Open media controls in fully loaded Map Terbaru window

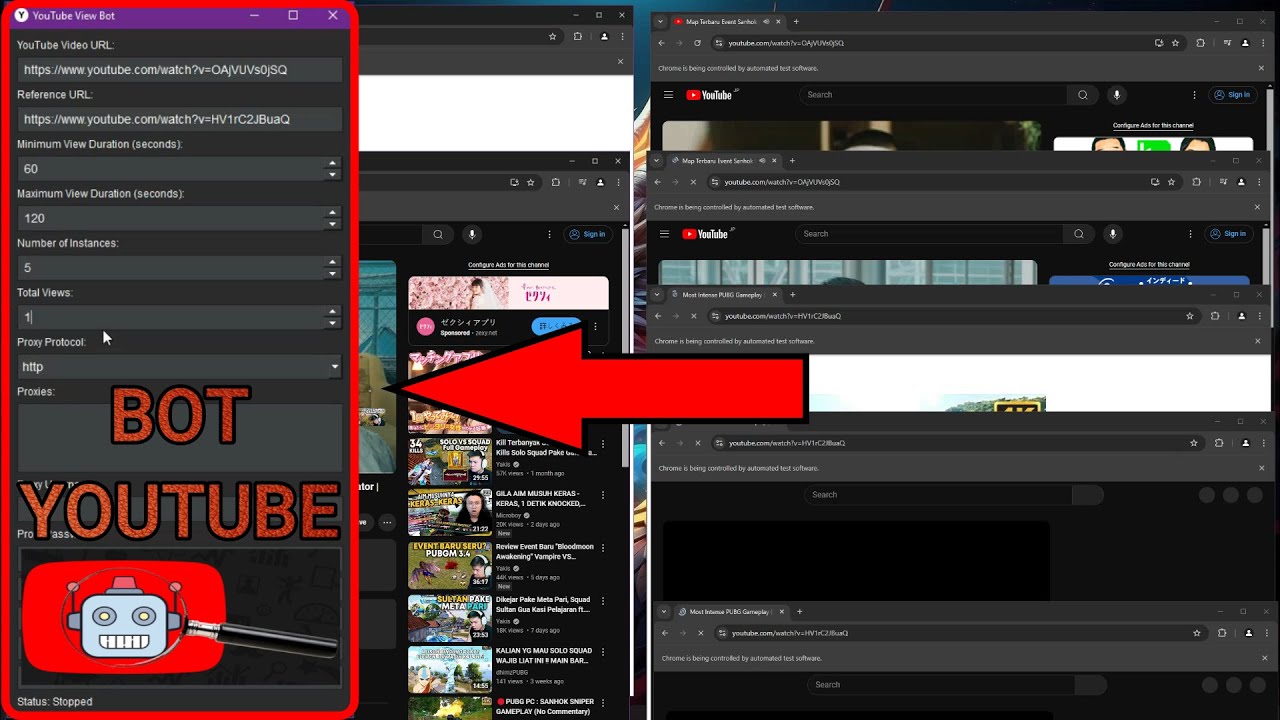click(x=1227, y=43)
